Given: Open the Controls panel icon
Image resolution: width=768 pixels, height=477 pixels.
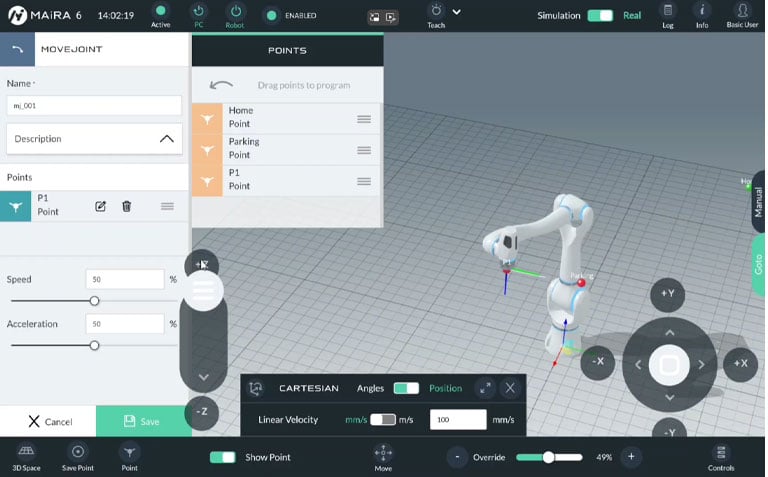Looking at the screenshot, I should click(720, 456).
